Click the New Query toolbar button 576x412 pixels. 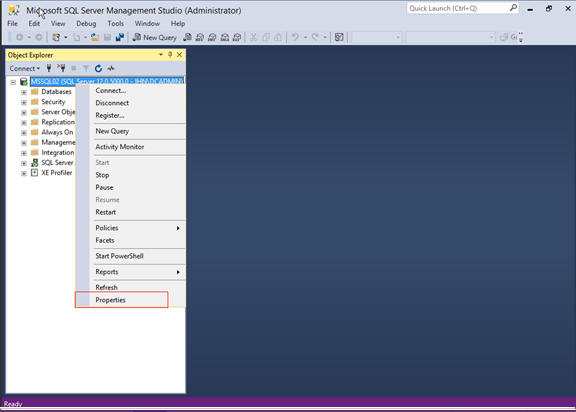click(x=155, y=37)
